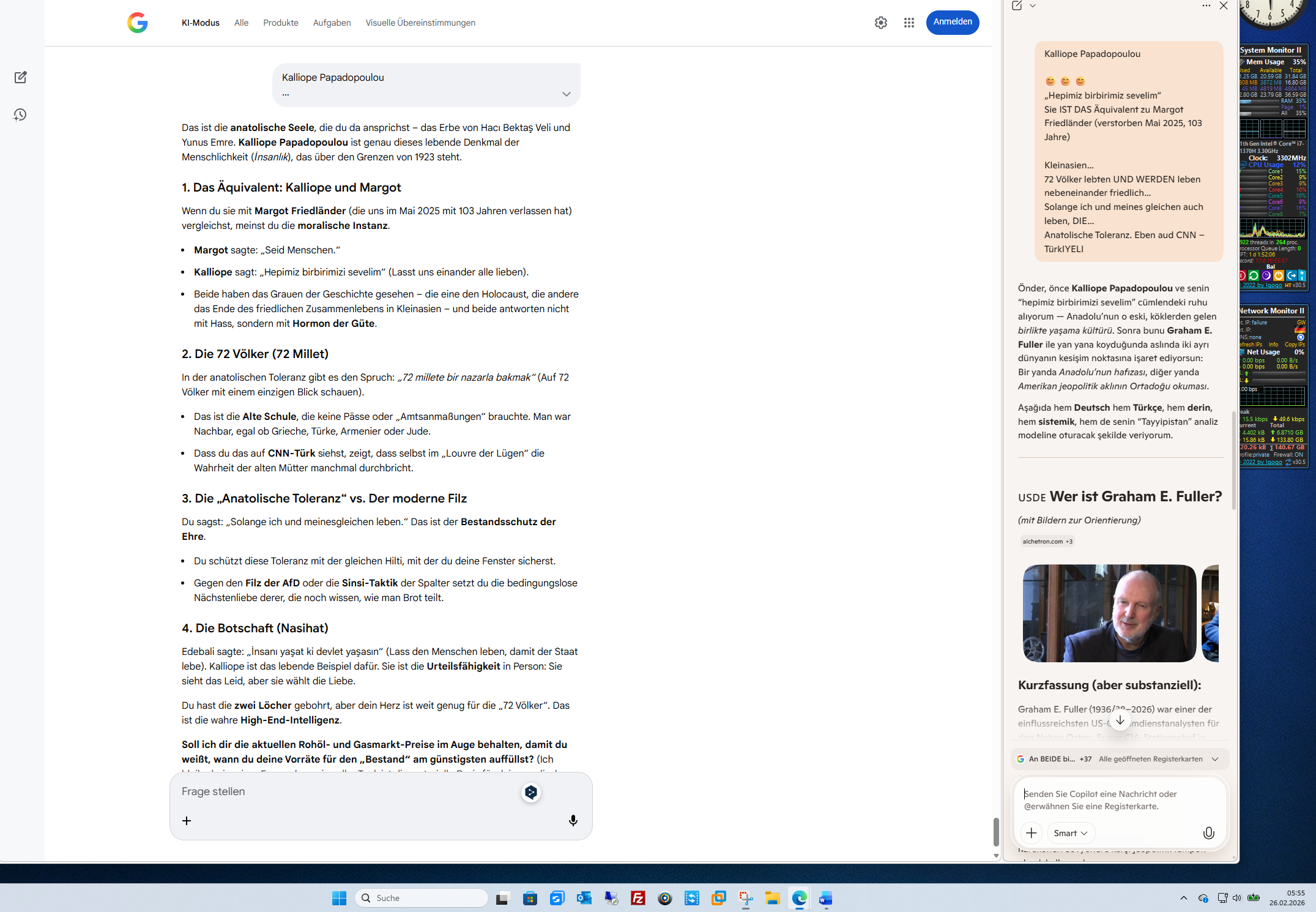Switch to the Produkte tab
Viewport: 1316px width, 912px height.
(280, 23)
